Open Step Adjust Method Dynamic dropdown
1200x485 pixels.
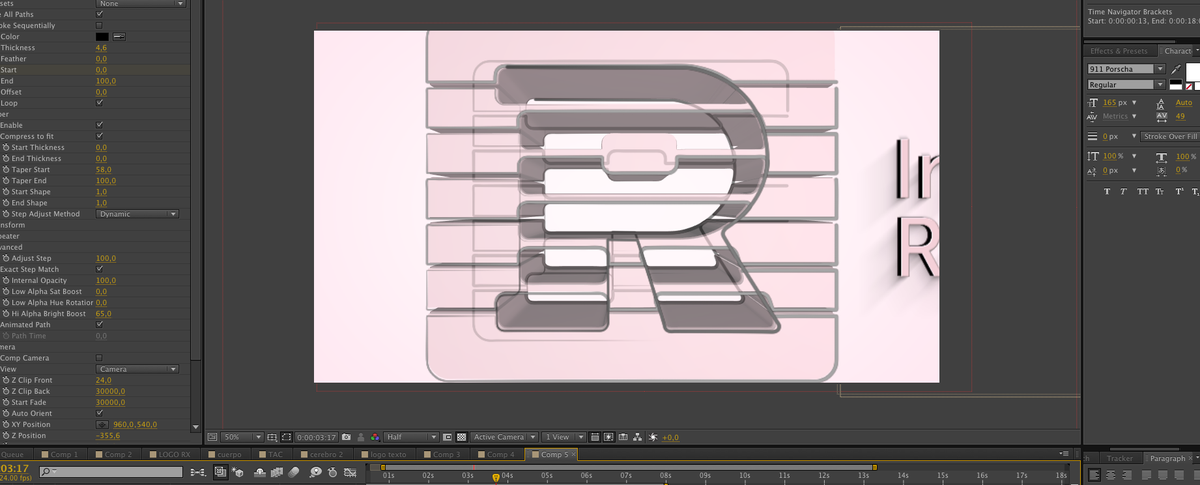[x=137, y=214]
